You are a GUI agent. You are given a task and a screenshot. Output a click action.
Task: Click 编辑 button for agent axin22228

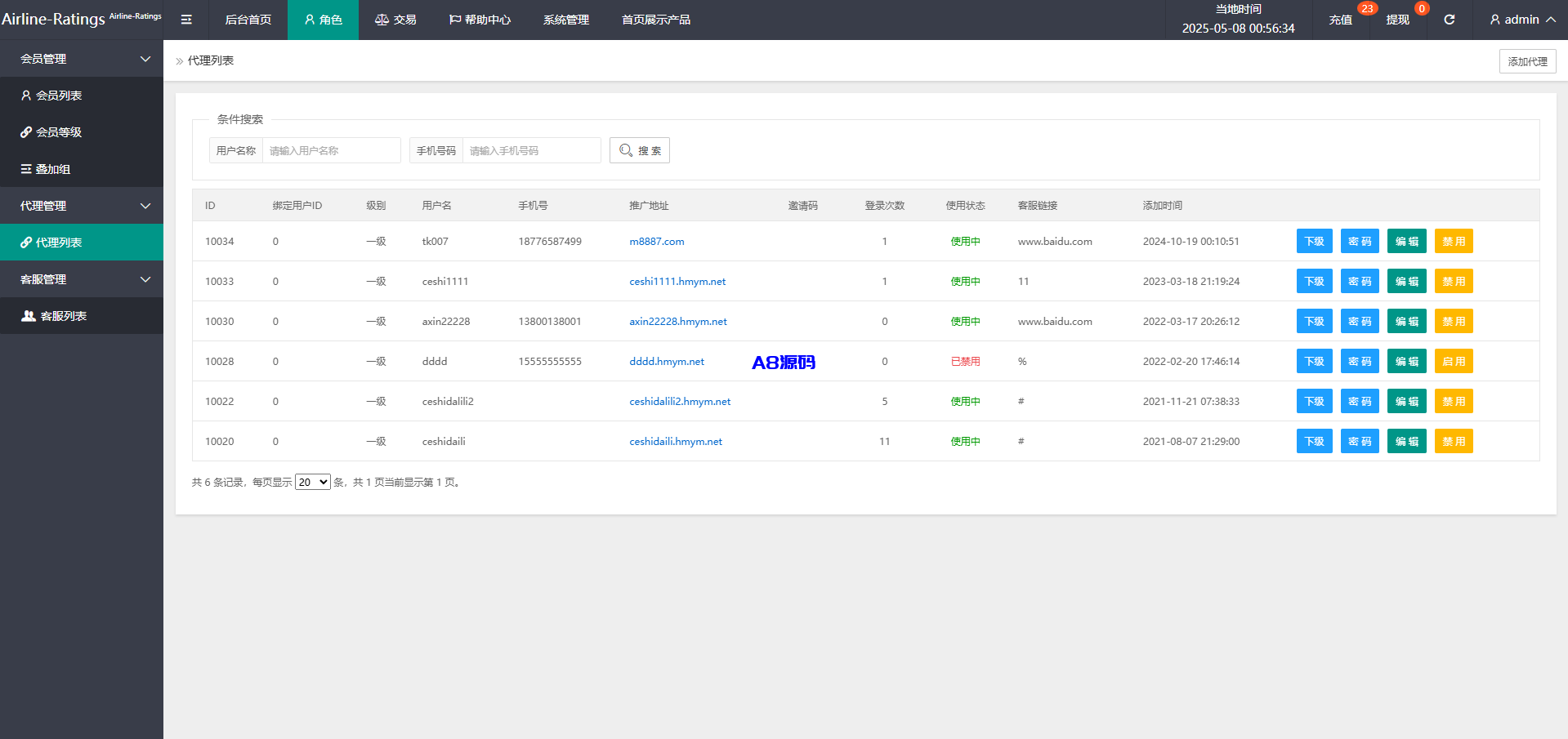click(x=1407, y=321)
